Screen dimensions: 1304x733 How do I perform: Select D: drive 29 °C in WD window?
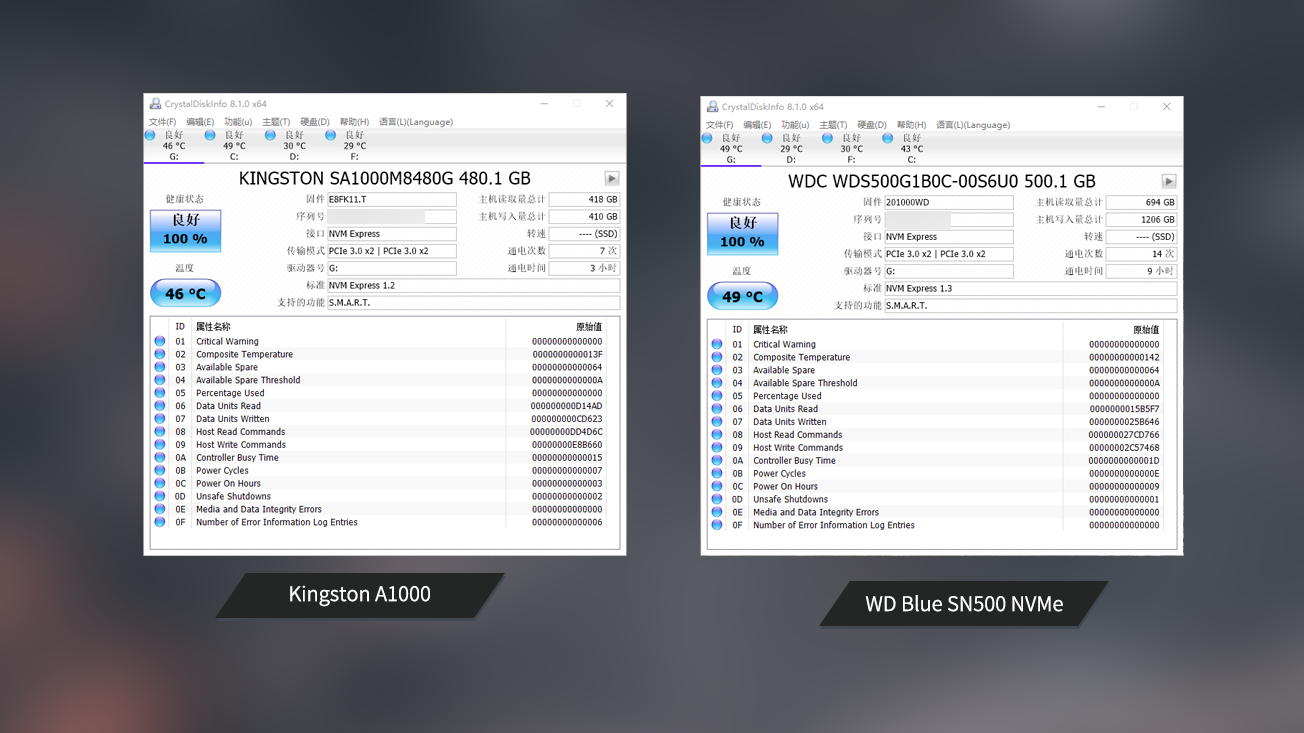click(791, 149)
